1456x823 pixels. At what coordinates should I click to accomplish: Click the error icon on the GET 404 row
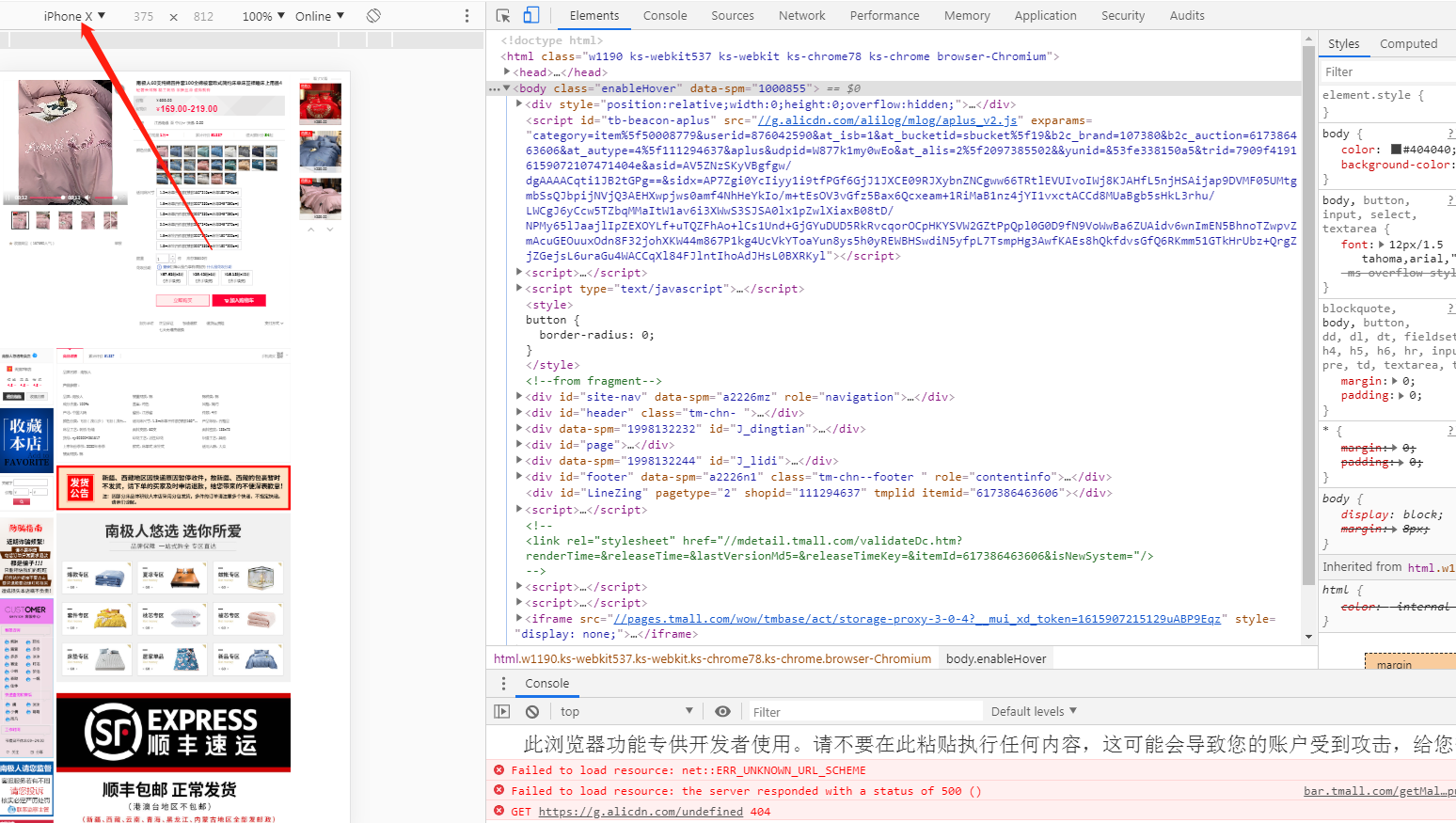coord(499,812)
